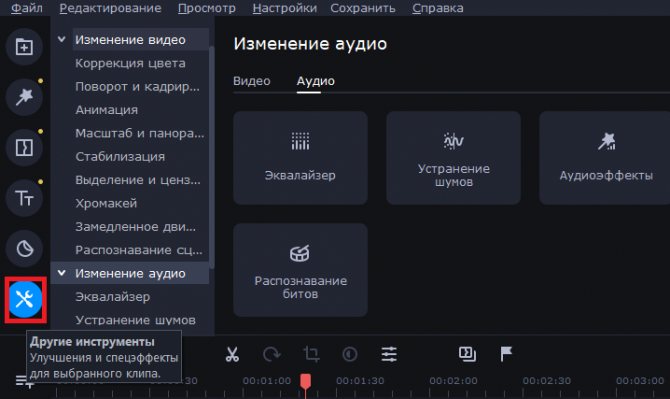Click the crop toolbar icon
Viewport: 670px width, 399px height.
point(311,354)
